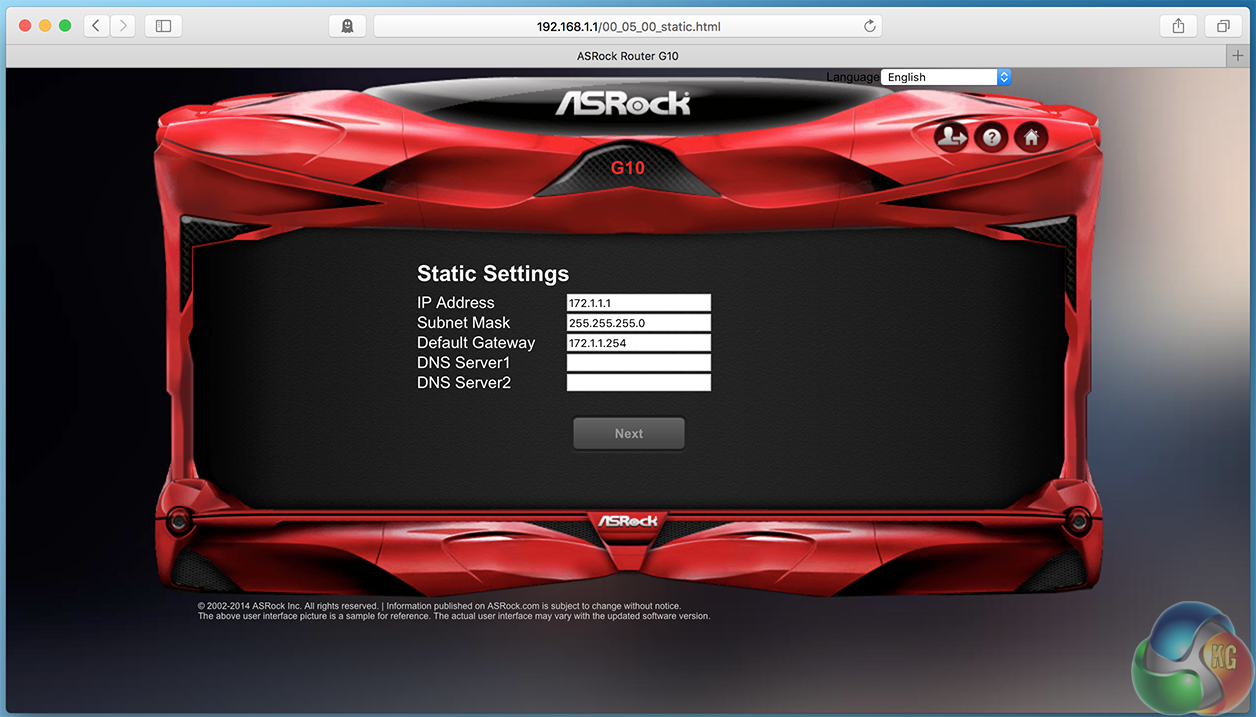Image resolution: width=1256 pixels, height=717 pixels.
Task: Click the Language label text
Action: coord(853,77)
